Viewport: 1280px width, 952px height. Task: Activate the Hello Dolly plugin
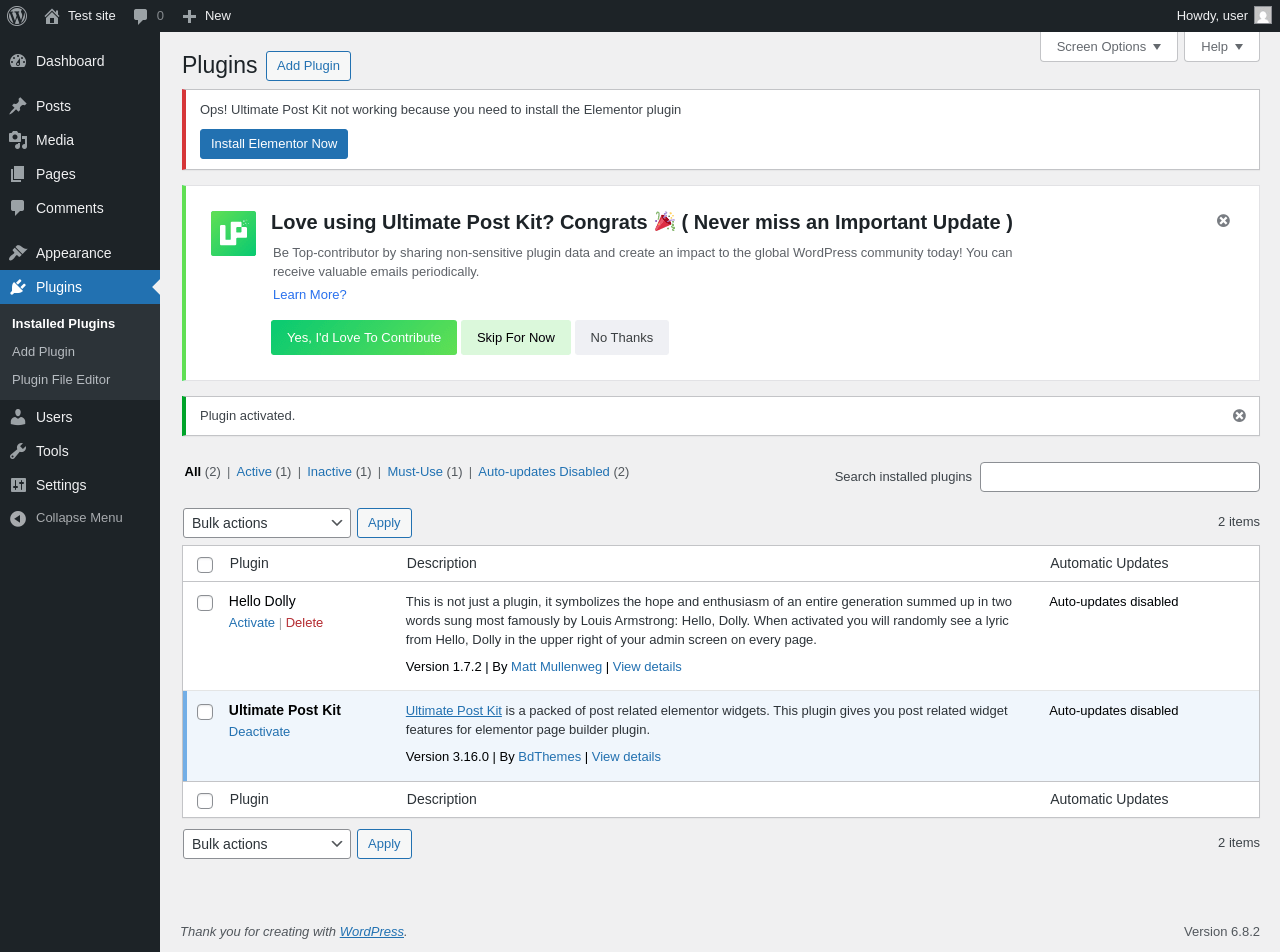click(252, 623)
